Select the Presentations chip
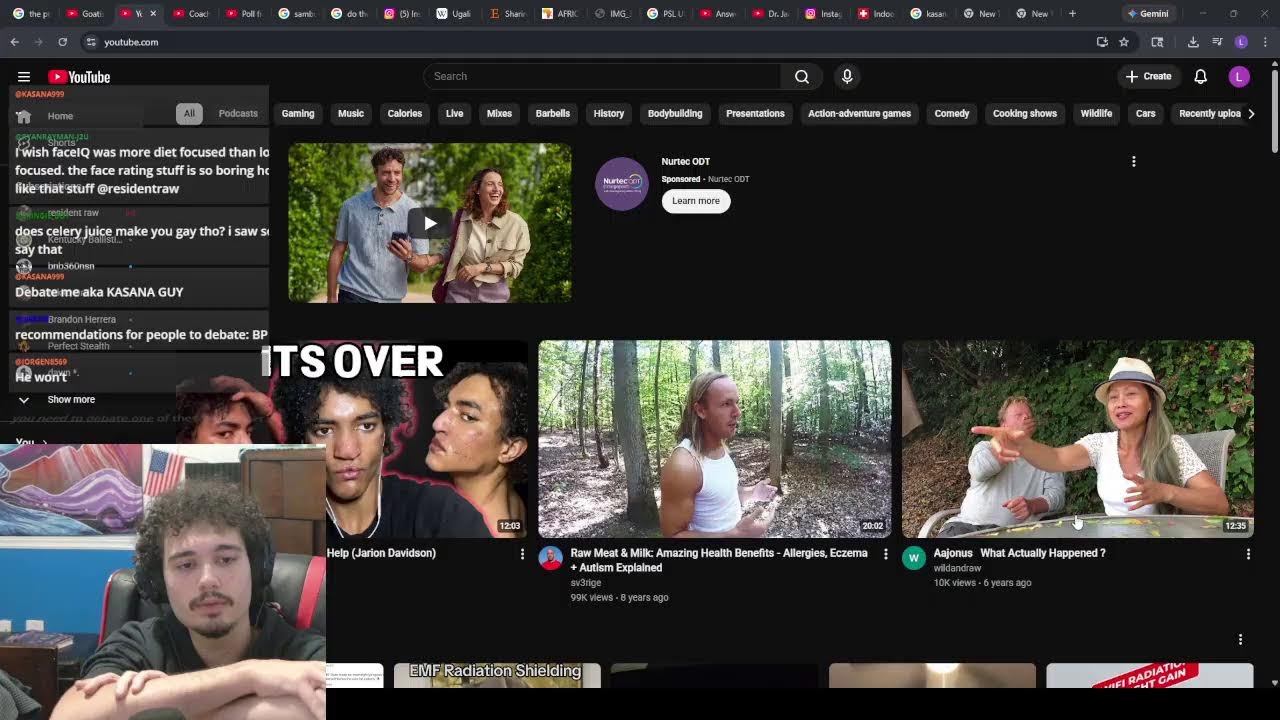The image size is (1280, 720). [x=755, y=114]
